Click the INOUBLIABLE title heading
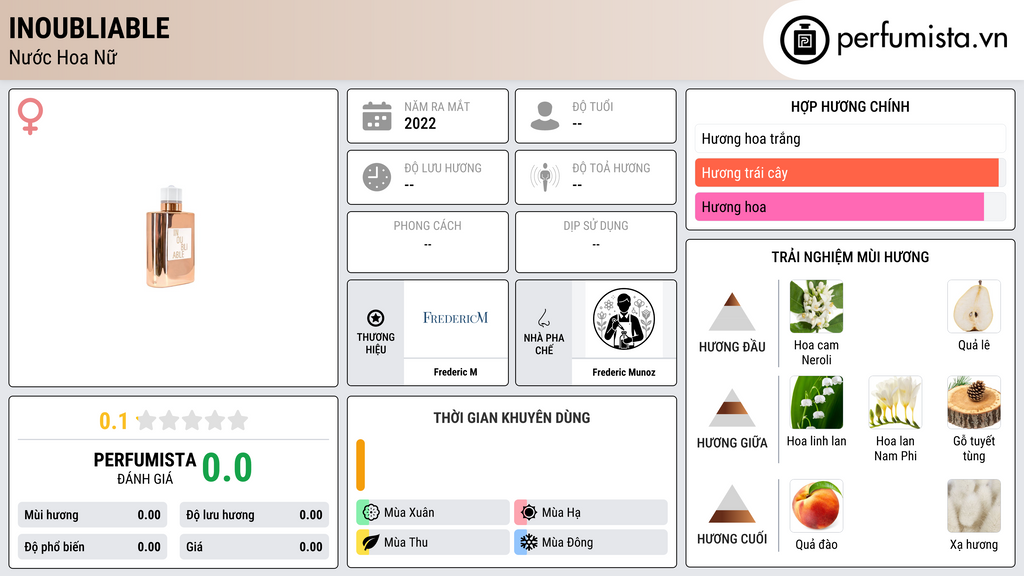The width and height of the screenshot is (1024, 576). tap(89, 29)
